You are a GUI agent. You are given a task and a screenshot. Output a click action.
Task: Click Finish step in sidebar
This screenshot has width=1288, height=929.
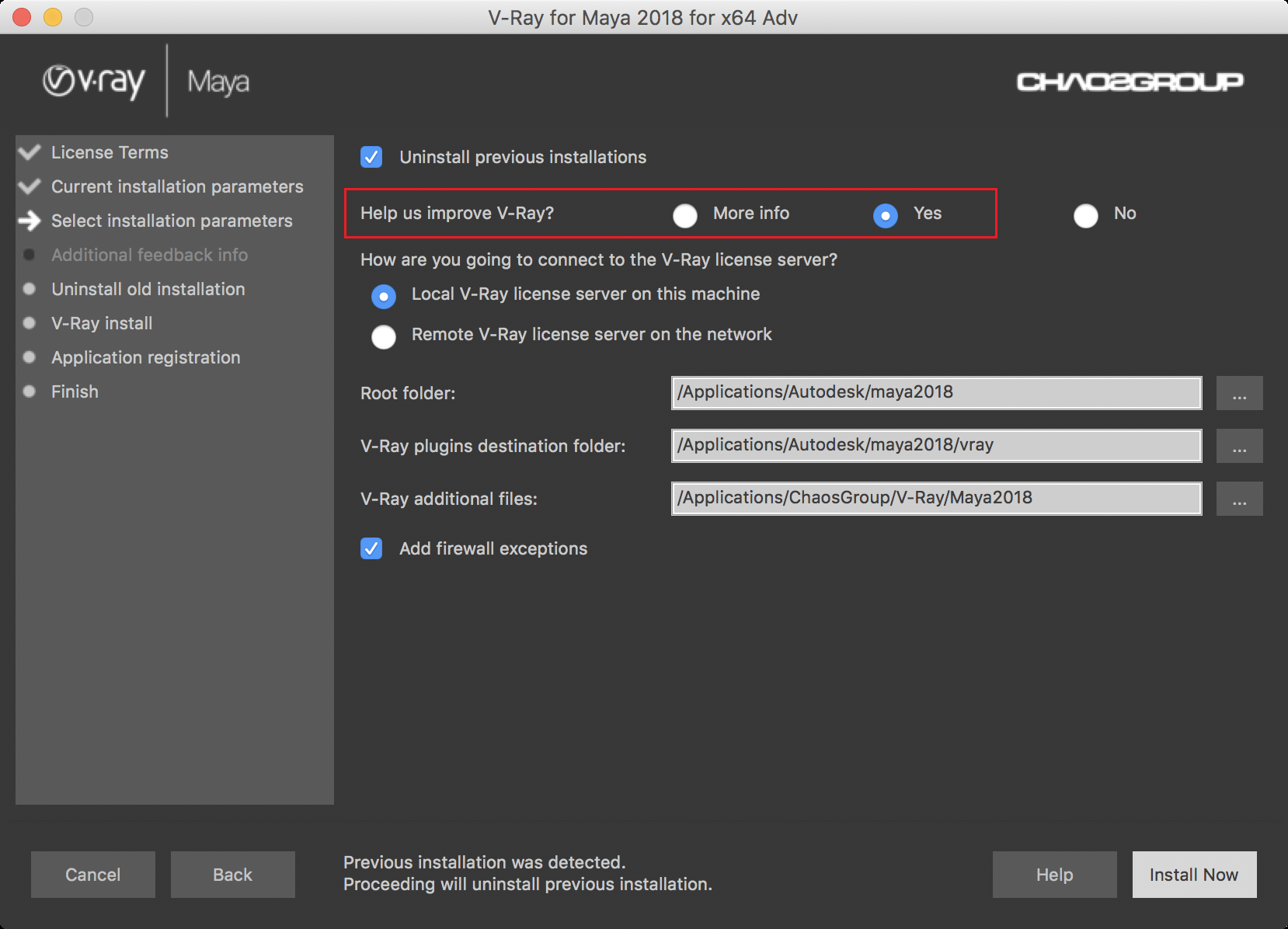point(75,391)
